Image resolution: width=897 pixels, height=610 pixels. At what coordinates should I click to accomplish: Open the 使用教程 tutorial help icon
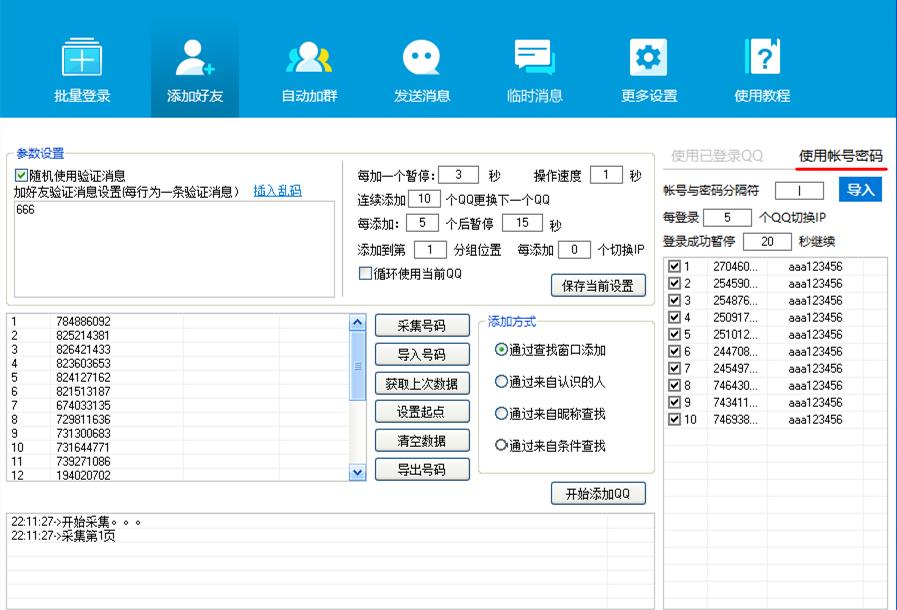(762, 56)
